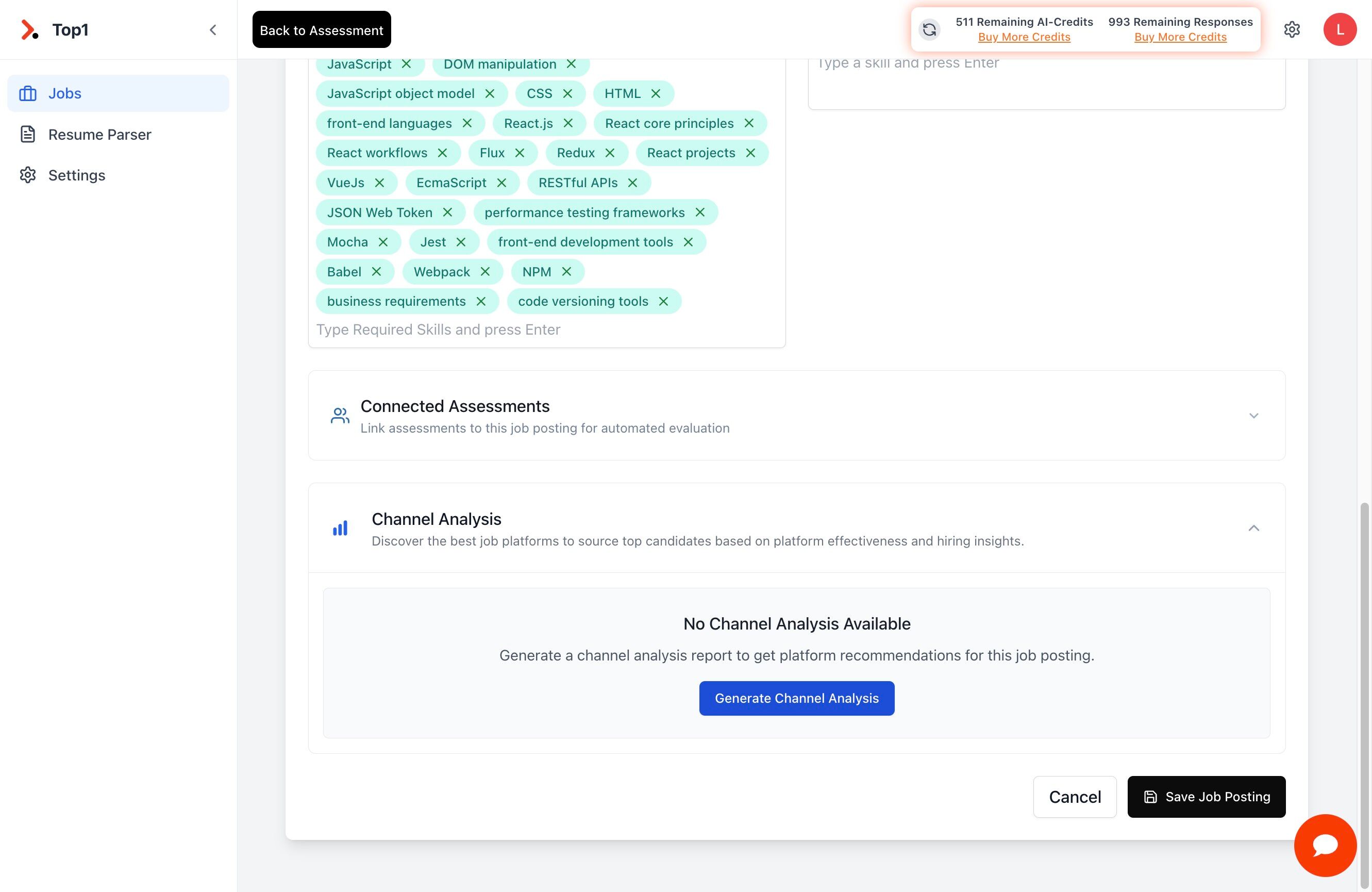Remove the JavaScript skill tag
The height and width of the screenshot is (892, 1372).
point(407,64)
